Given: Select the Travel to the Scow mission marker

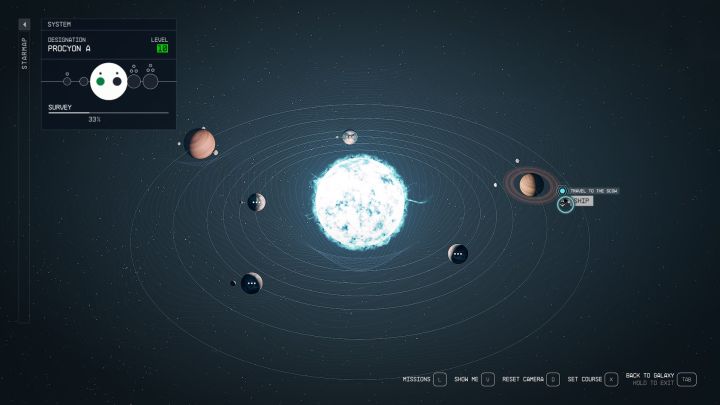Looking at the screenshot, I should coord(562,191).
